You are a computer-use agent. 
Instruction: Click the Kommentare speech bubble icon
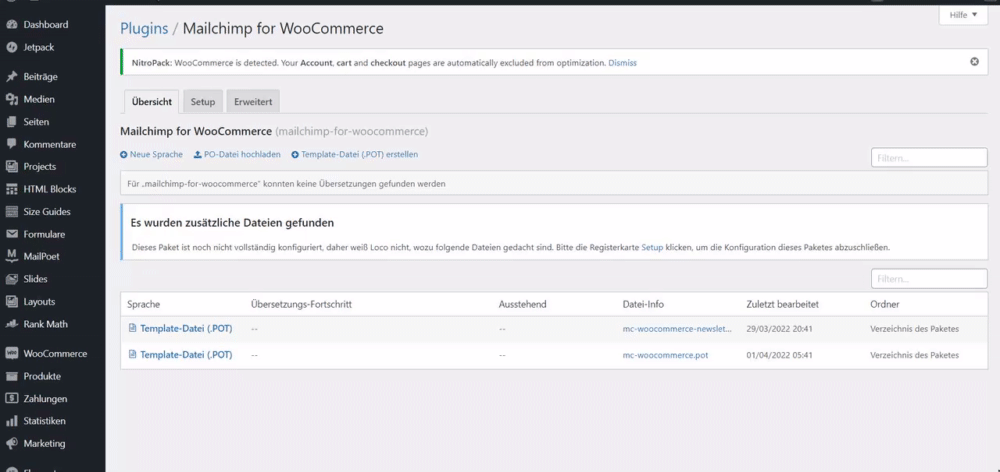[11, 144]
